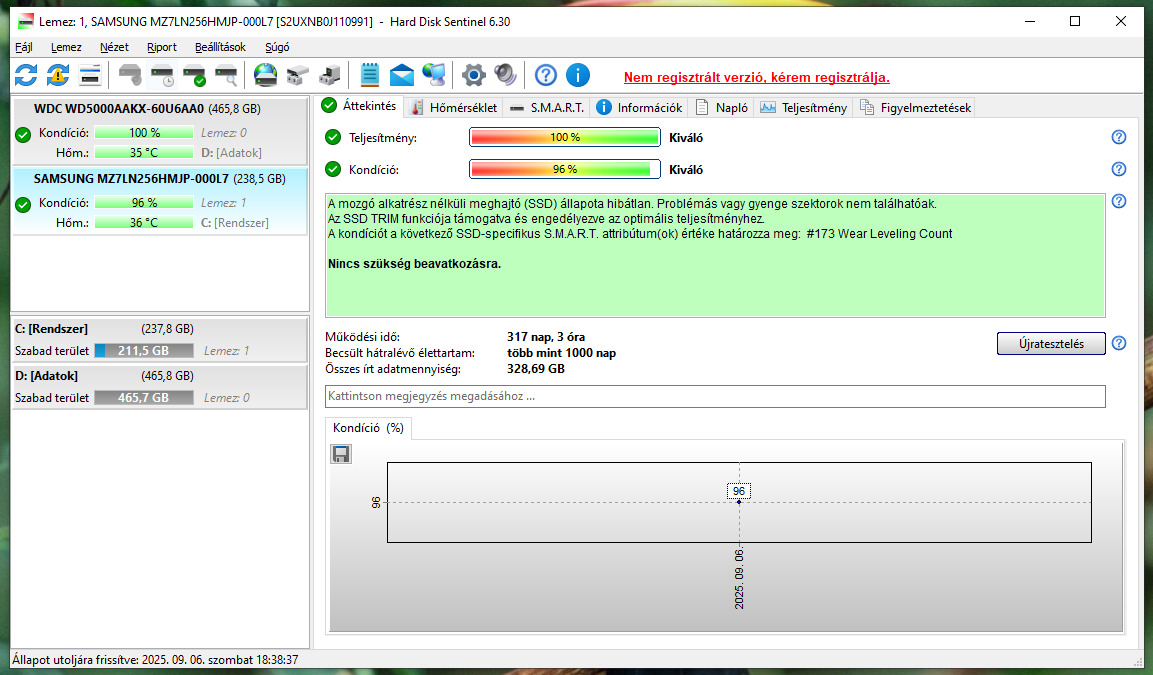Select the D: [Adatok] partition entry
This screenshot has height=675, width=1153.
point(160,387)
